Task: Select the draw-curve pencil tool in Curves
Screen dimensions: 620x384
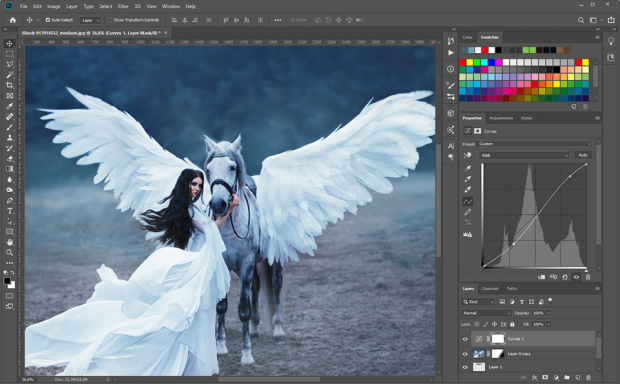Action: [467, 212]
